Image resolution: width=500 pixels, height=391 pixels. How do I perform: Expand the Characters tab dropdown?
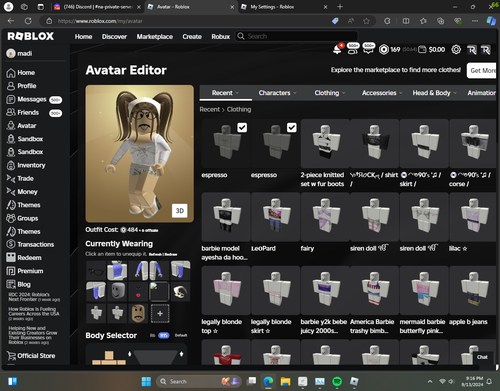(277, 93)
